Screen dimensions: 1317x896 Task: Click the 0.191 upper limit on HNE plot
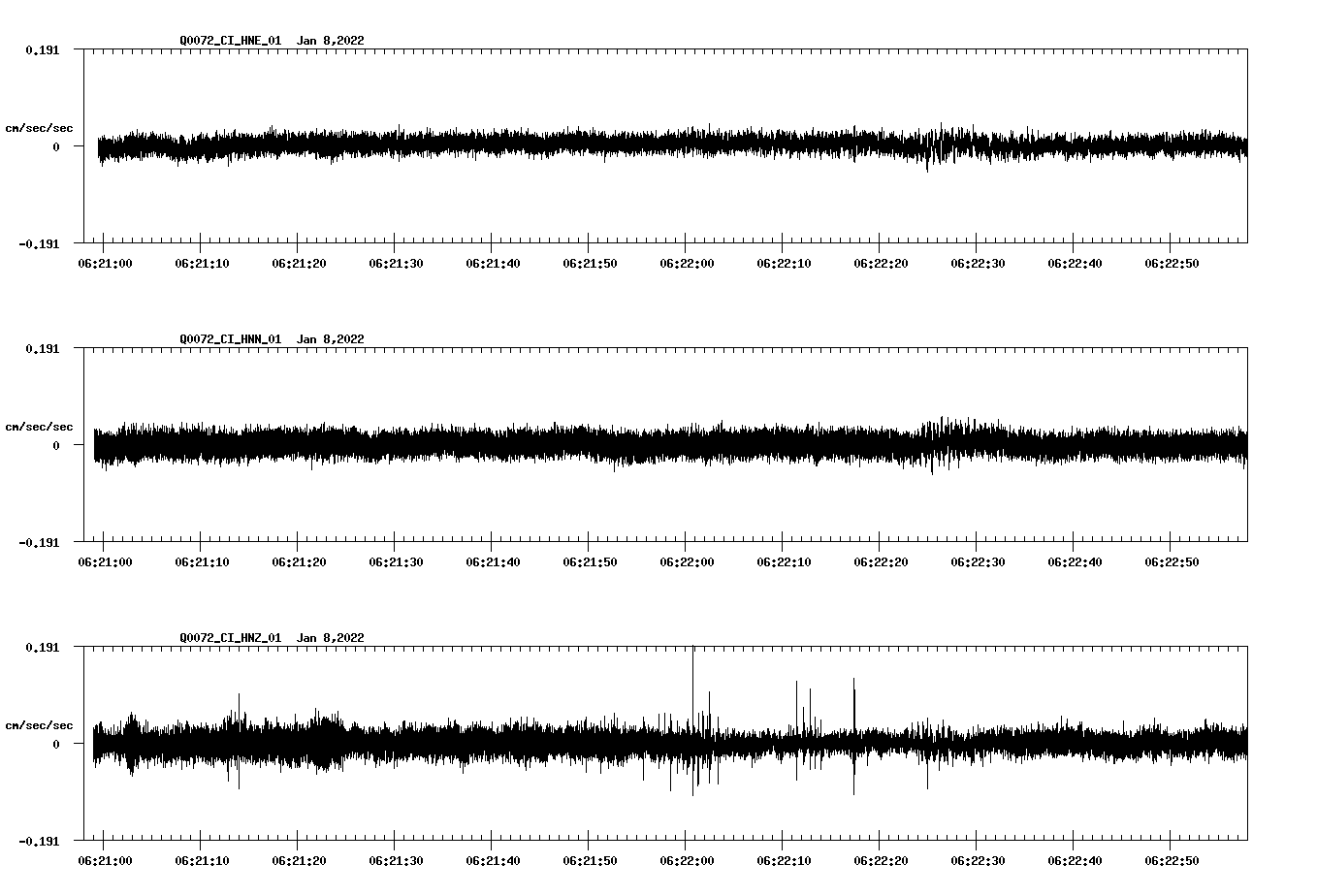42,49
